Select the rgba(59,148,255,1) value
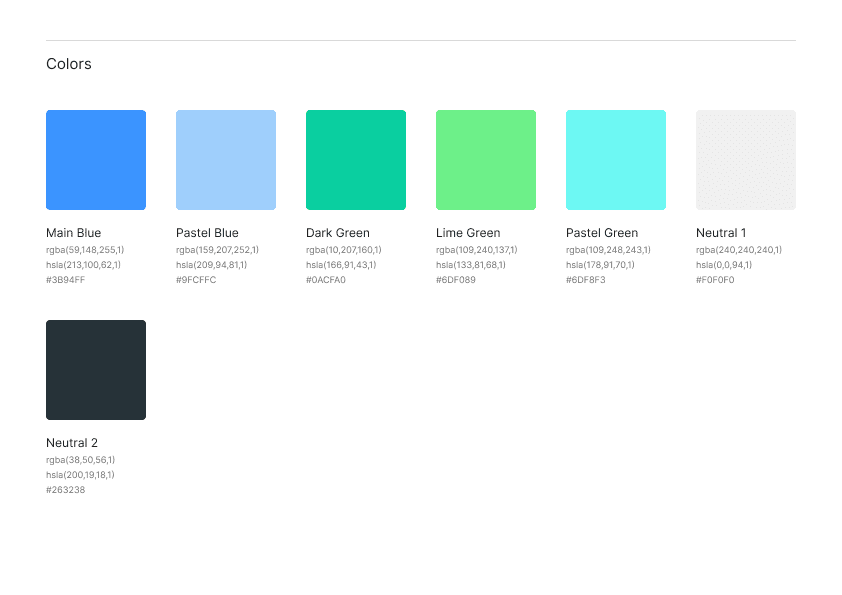 (x=85, y=250)
